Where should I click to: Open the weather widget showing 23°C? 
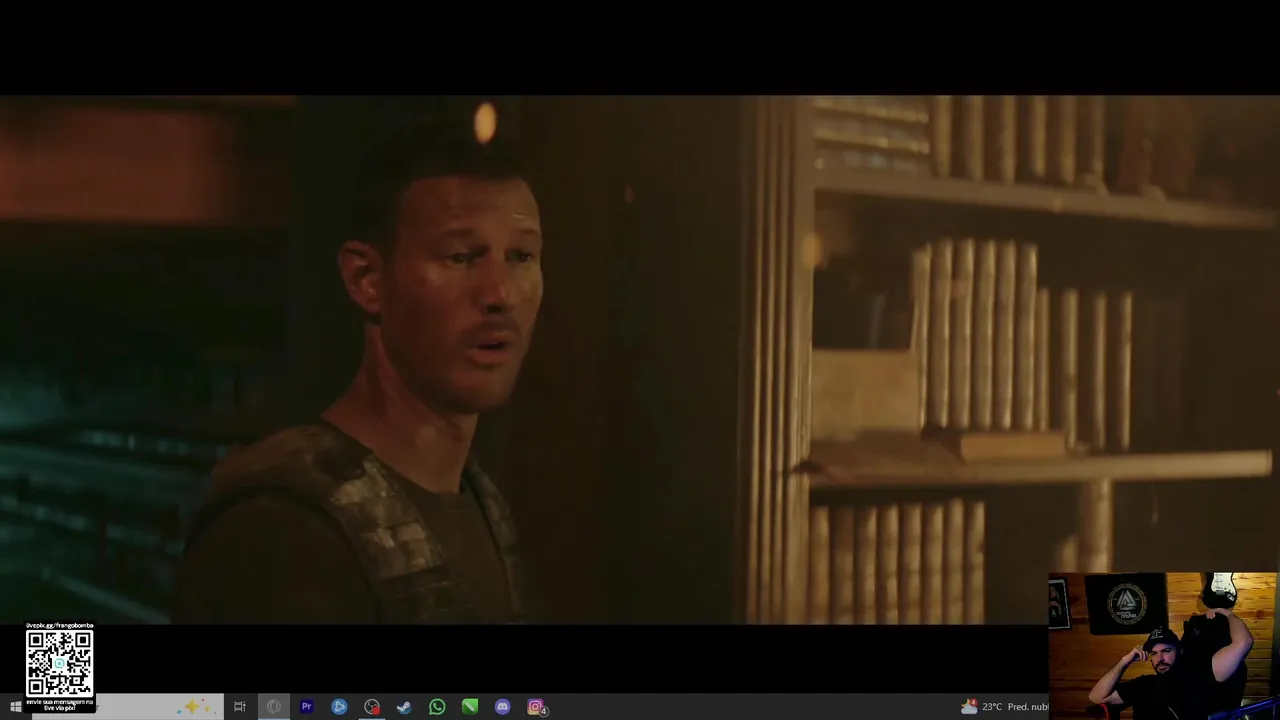click(x=1005, y=707)
